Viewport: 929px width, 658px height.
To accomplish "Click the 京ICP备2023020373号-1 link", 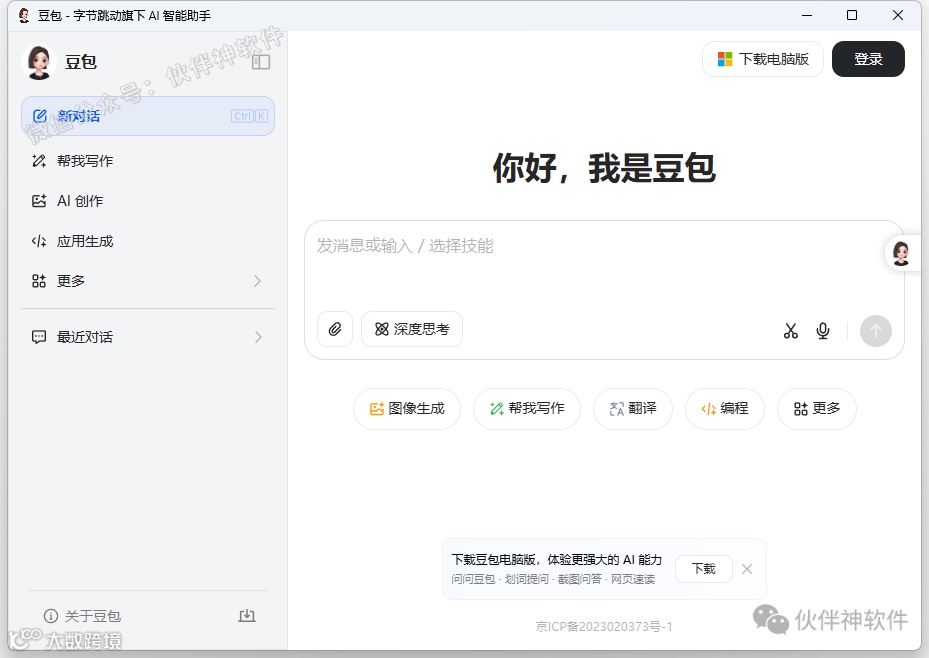I will 604,627.
